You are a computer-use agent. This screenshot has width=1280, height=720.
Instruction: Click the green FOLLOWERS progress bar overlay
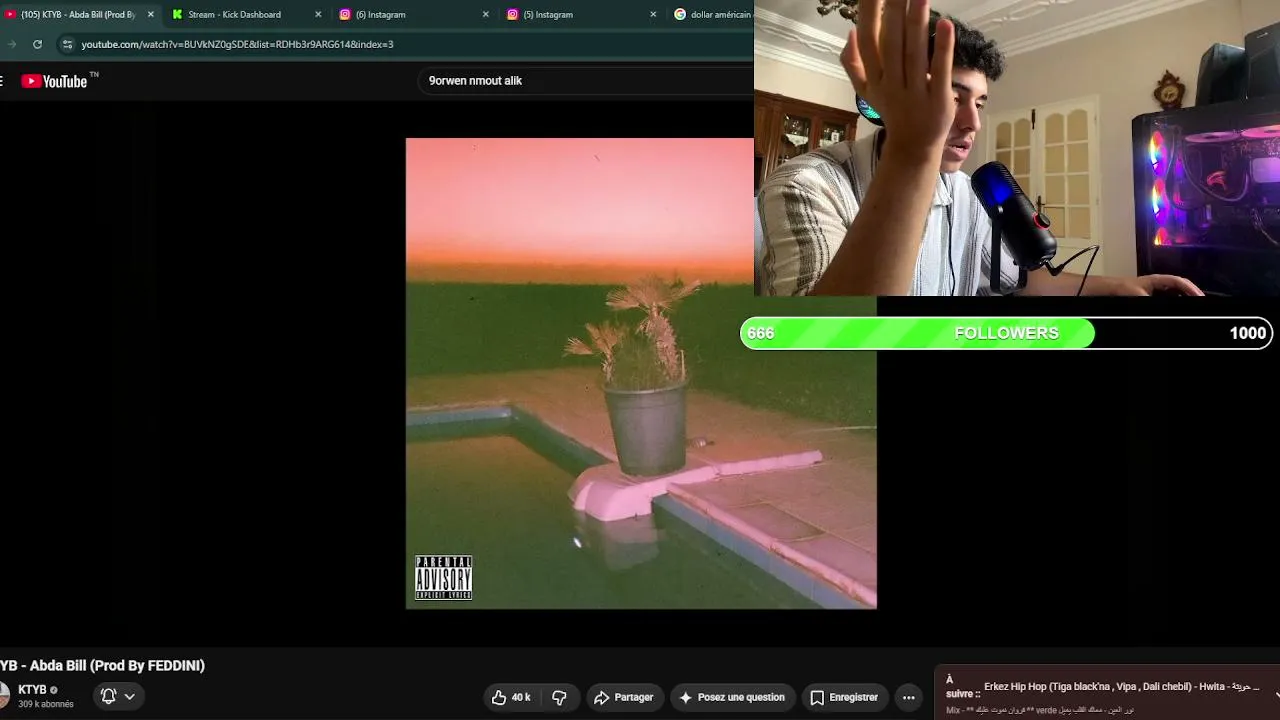[x=1006, y=333]
